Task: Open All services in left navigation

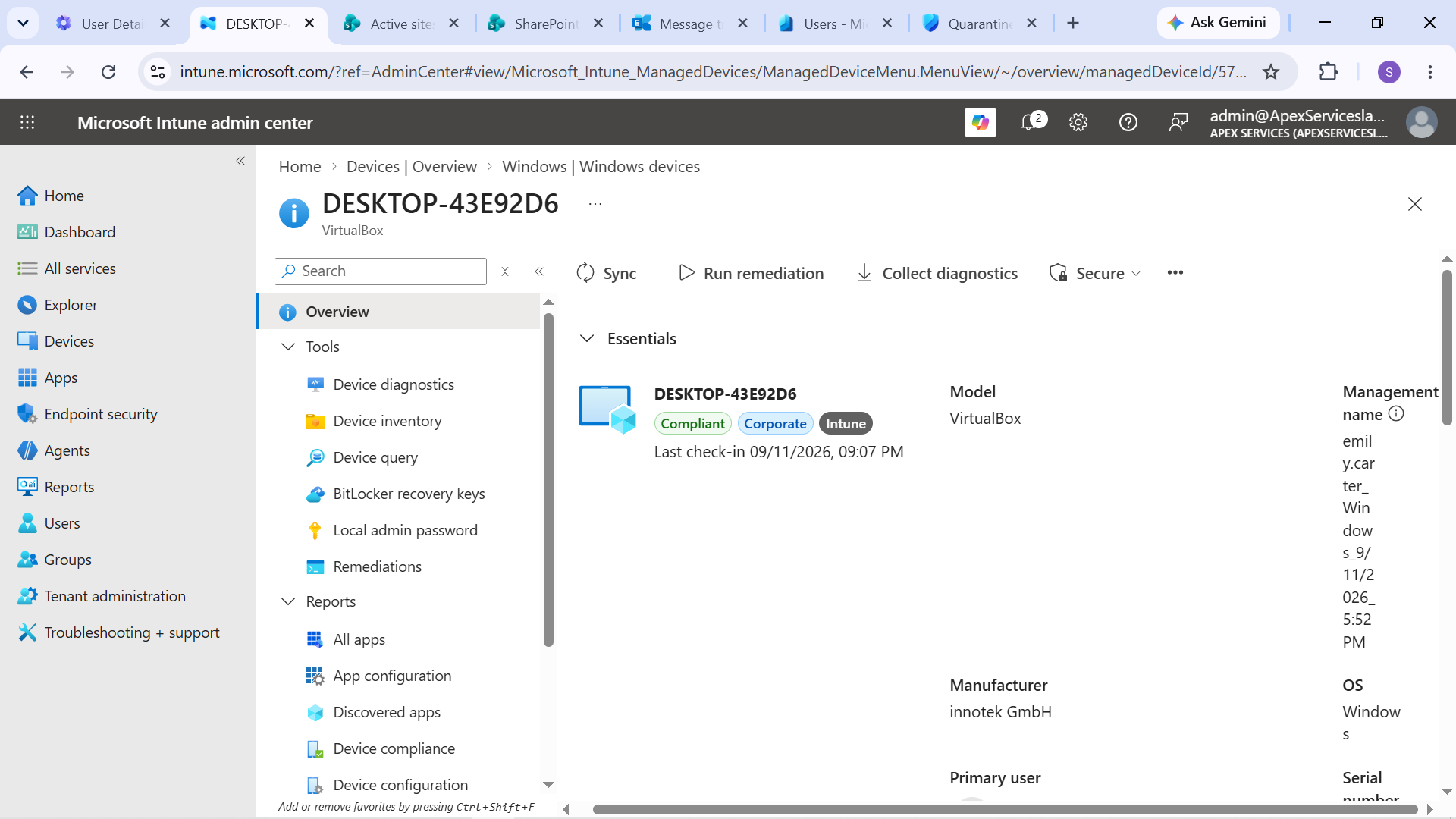Action: tap(80, 268)
